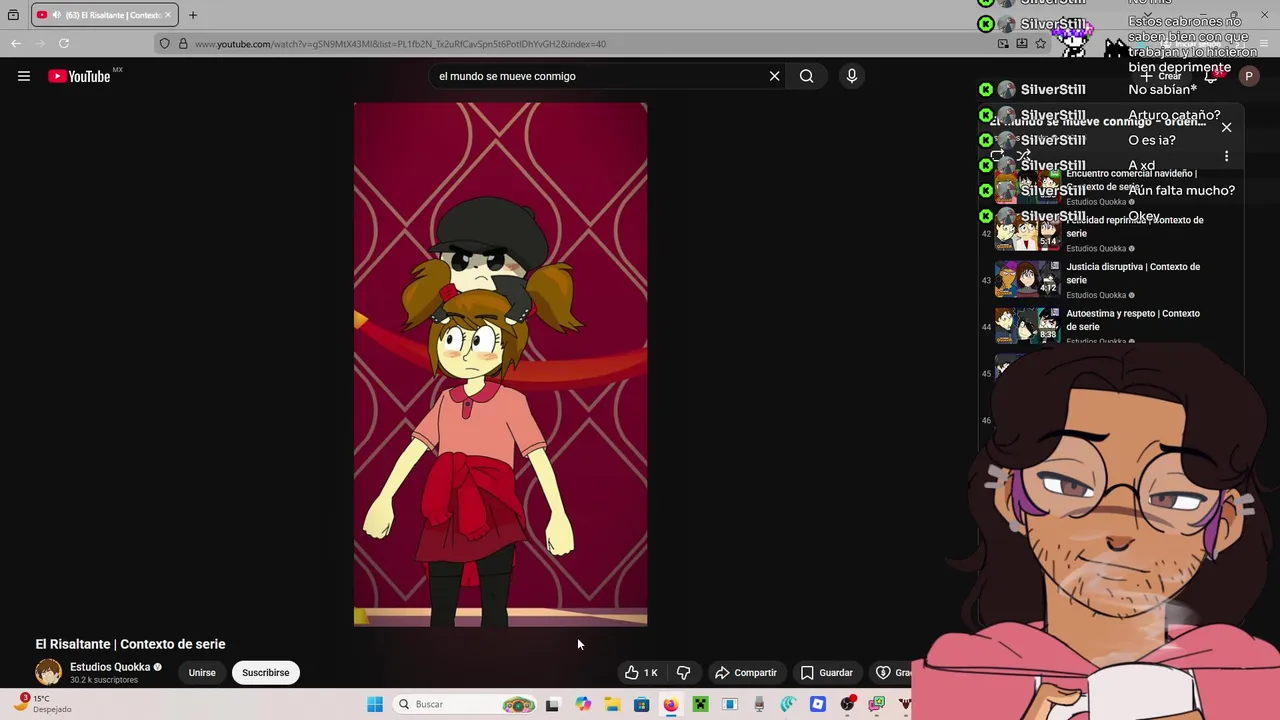Image resolution: width=1280 pixels, height=720 pixels.
Task: Open the weather widget showing 15°C
Action: point(45,704)
